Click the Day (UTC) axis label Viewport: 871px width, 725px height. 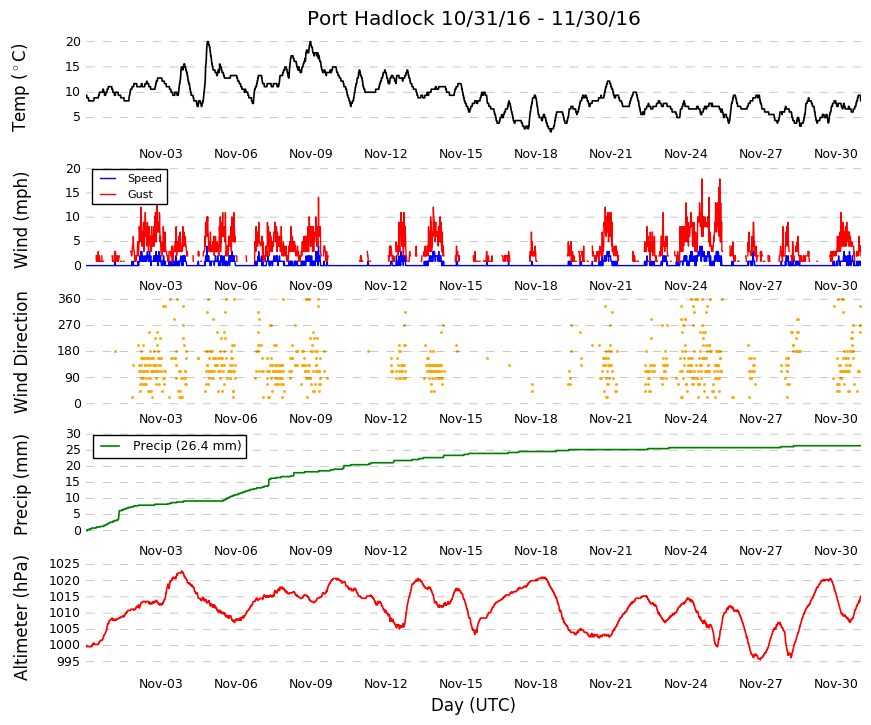click(x=473, y=705)
